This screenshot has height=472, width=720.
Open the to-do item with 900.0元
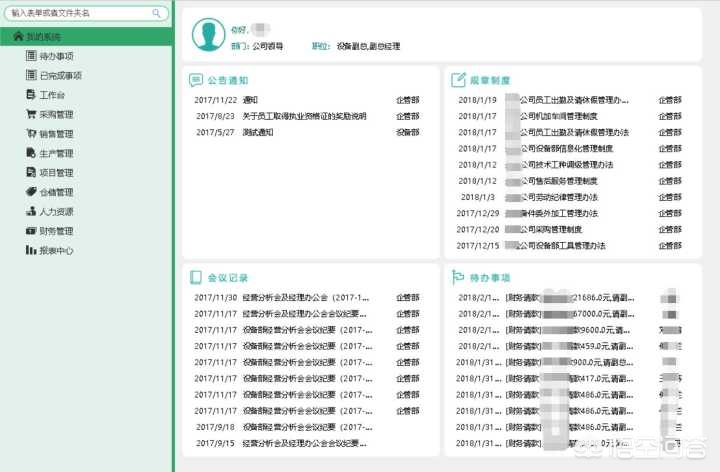click(x=569, y=362)
